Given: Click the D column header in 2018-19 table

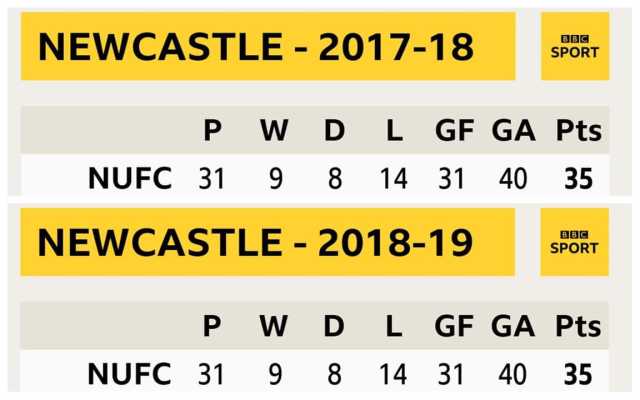Looking at the screenshot, I should click(333, 327).
